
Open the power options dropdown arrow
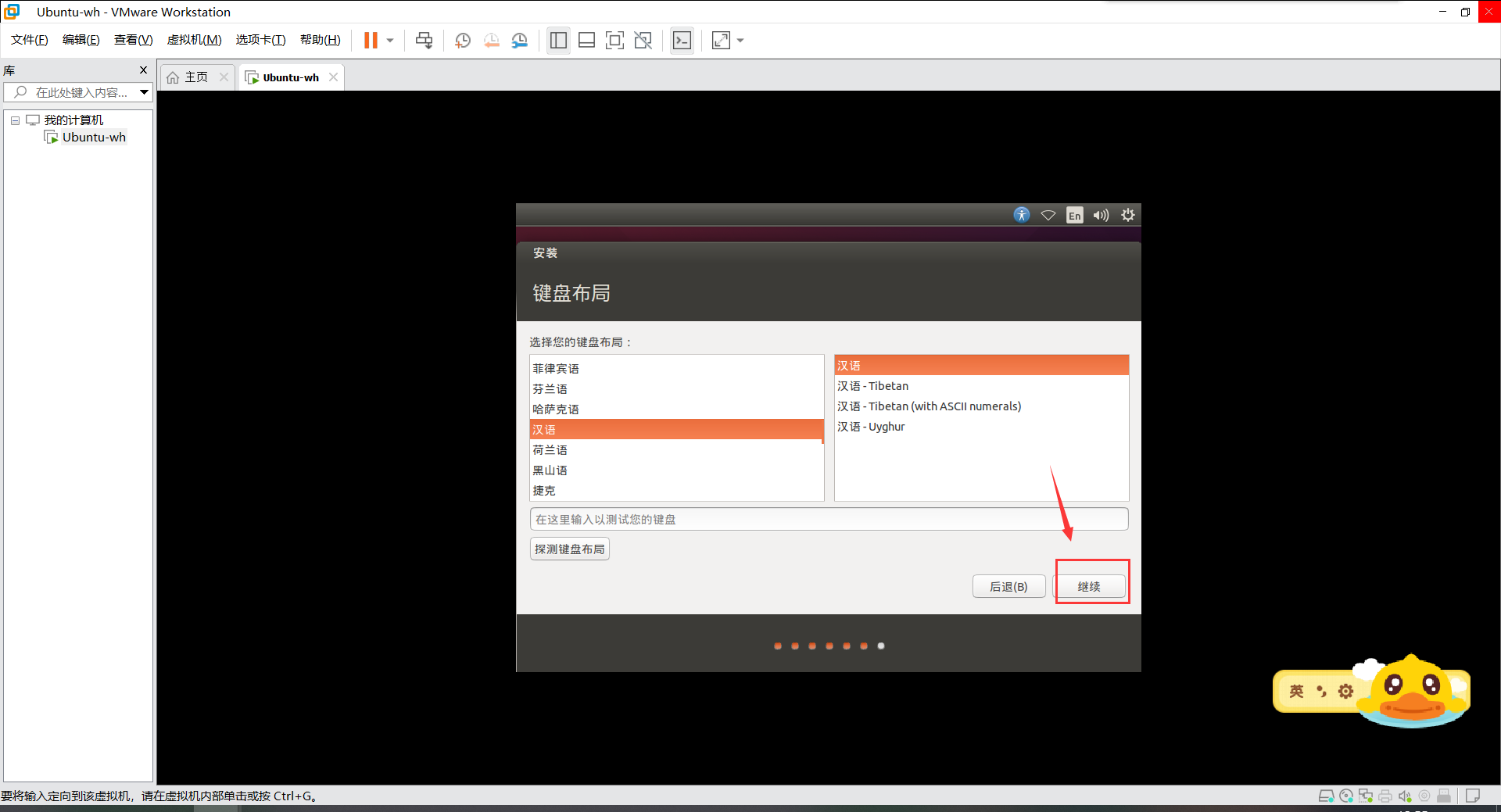(x=390, y=41)
